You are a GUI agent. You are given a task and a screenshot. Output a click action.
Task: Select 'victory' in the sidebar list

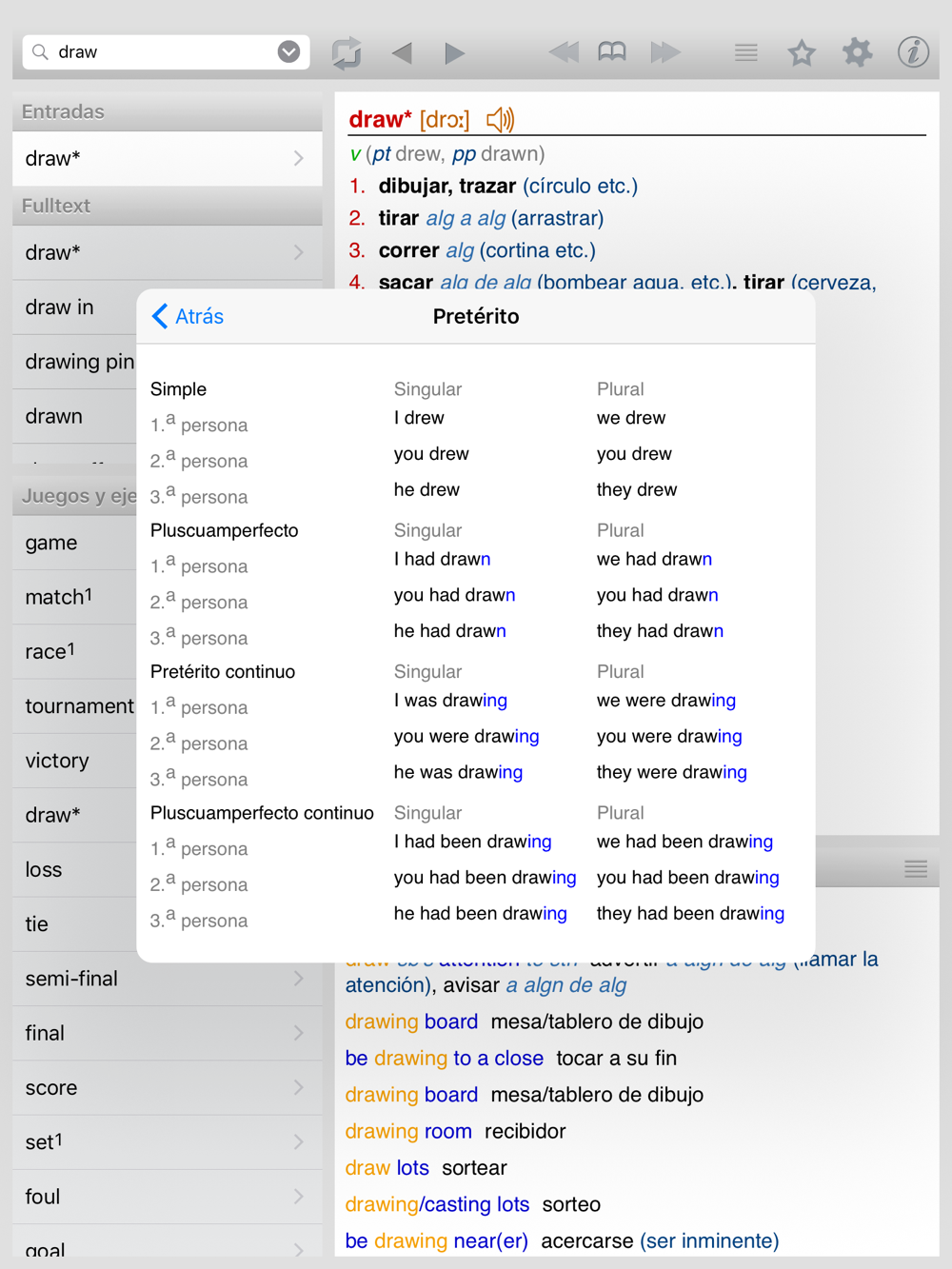coord(74,761)
